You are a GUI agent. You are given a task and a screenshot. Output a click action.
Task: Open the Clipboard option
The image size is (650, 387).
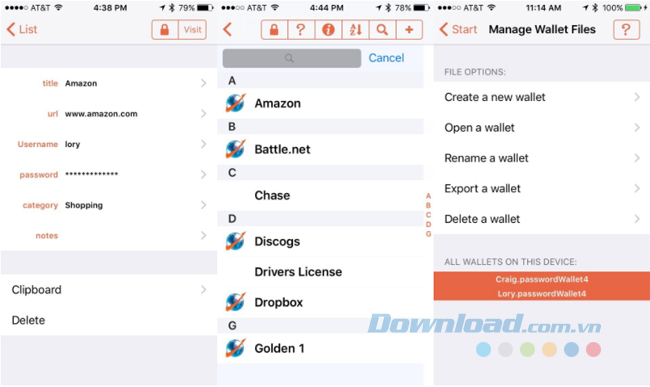point(109,290)
